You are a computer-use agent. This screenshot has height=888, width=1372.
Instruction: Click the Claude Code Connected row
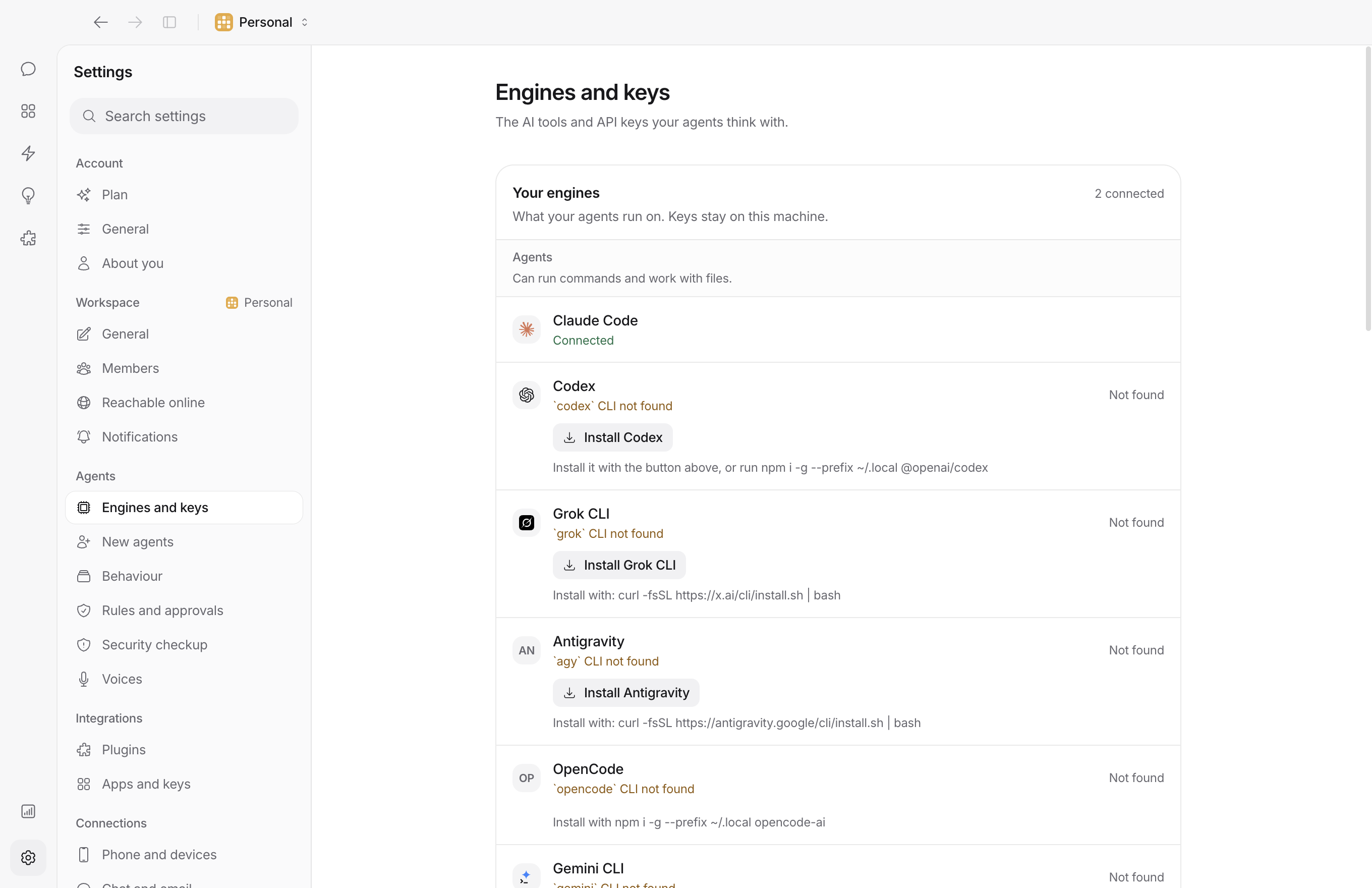click(838, 330)
